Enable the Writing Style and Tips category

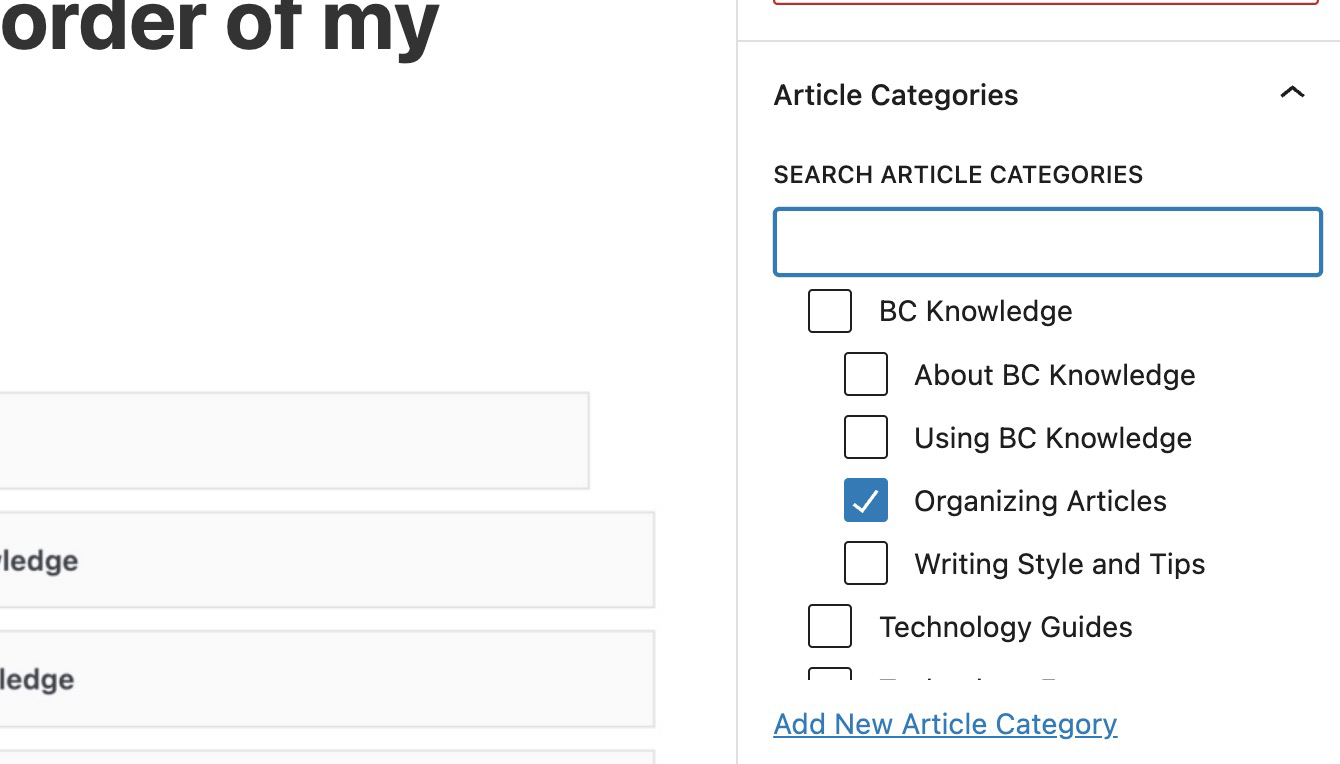point(866,563)
